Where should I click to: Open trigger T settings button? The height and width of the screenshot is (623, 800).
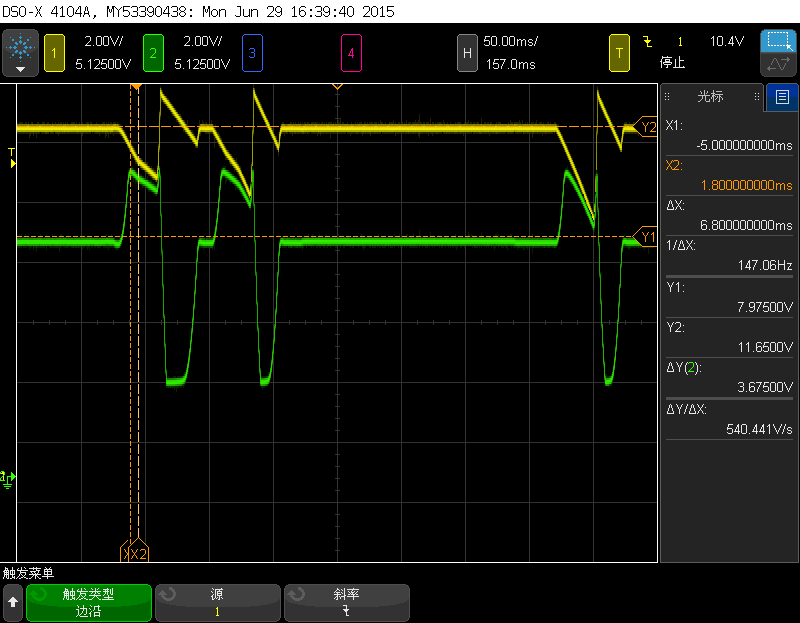[x=619, y=53]
